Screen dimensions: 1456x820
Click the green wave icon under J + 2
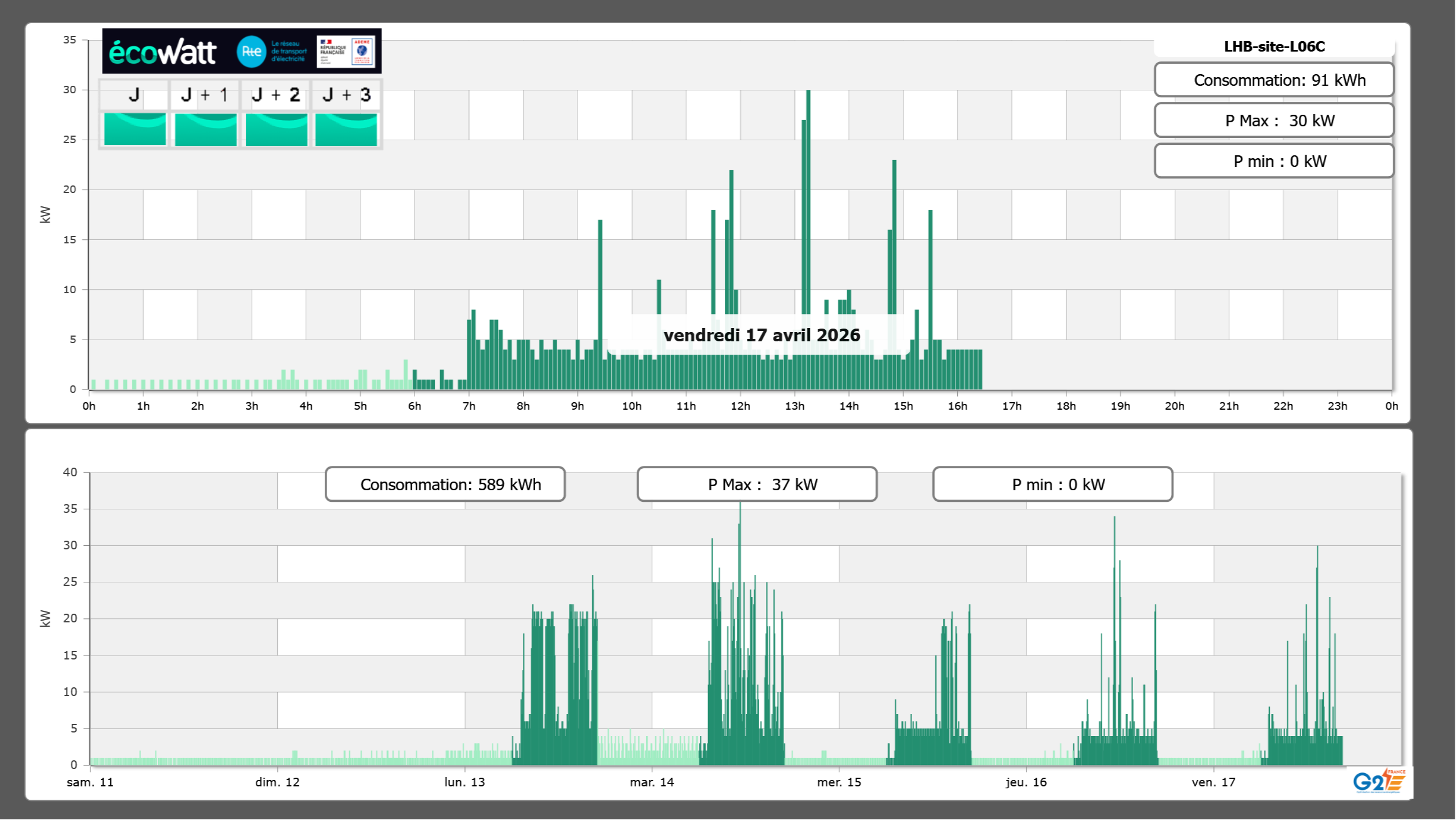coord(276,129)
